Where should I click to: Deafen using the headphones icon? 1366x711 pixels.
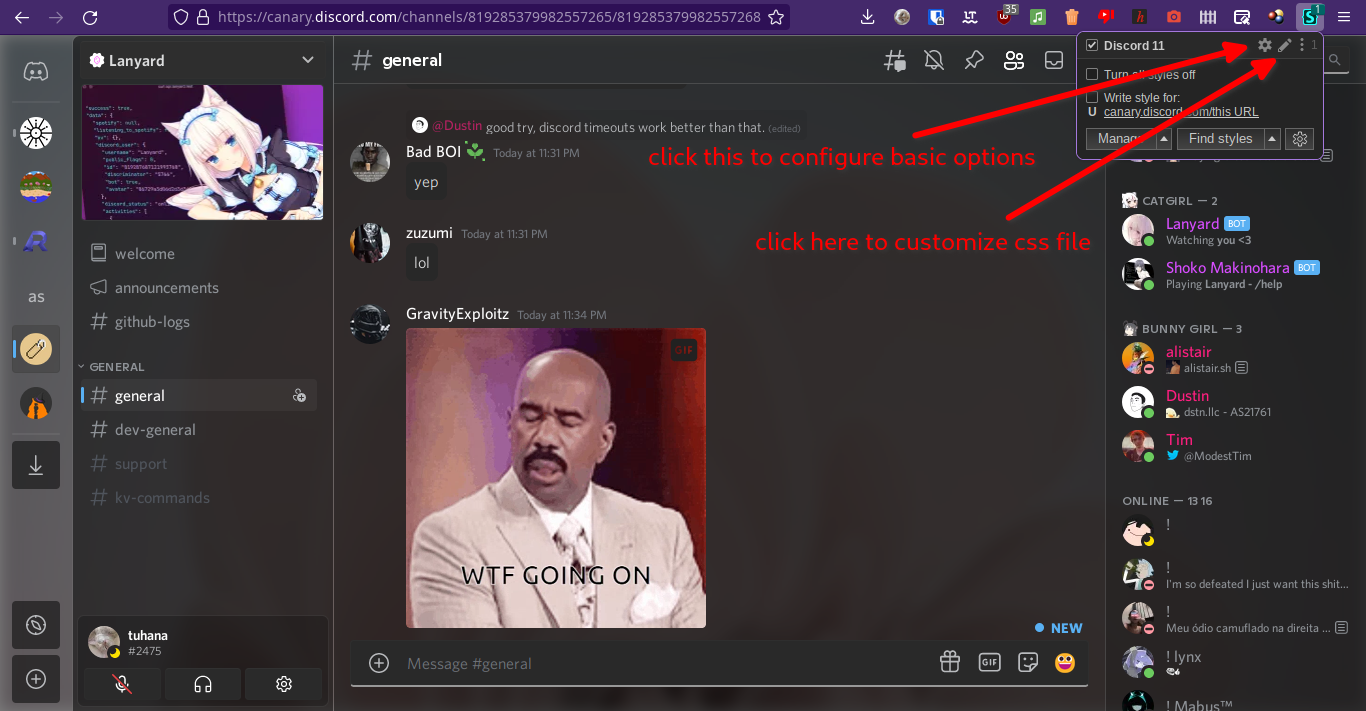click(203, 684)
